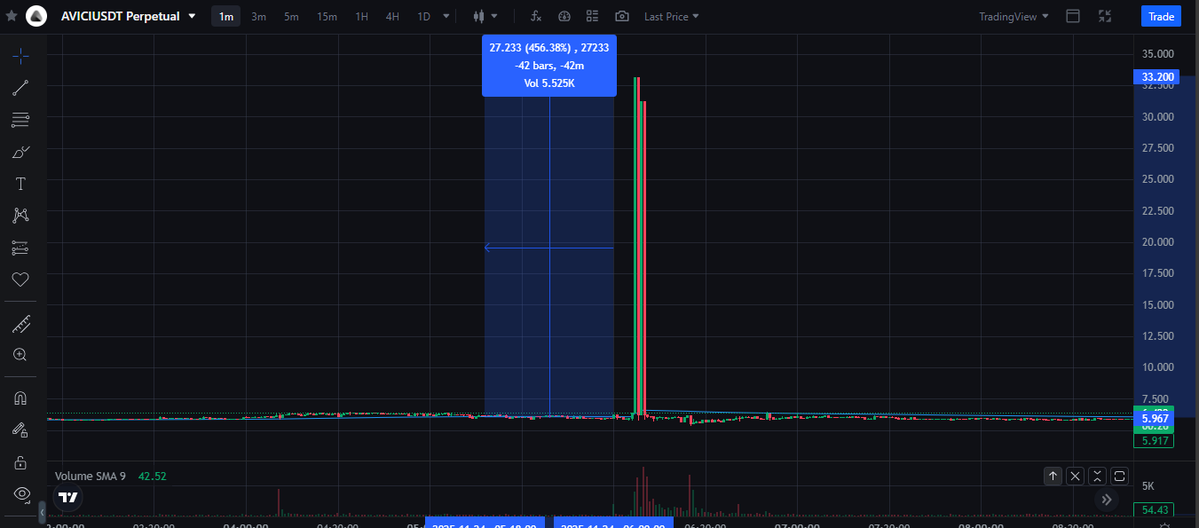The image size is (1199, 528).
Task: Open the Last Price dropdown
Action: pyautogui.click(x=671, y=16)
